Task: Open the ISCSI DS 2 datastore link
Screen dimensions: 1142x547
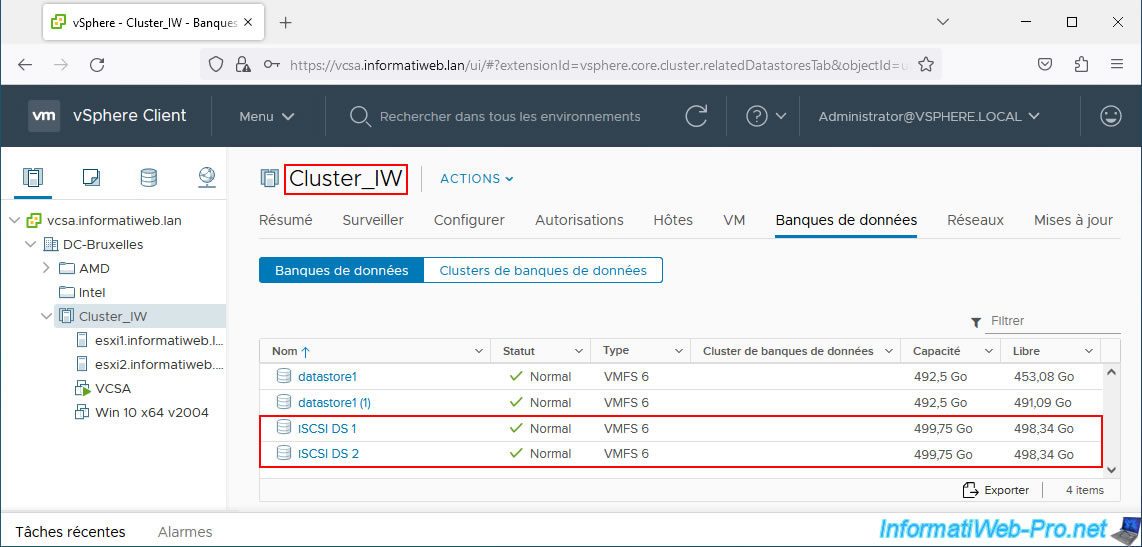Action: click(328, 454)
